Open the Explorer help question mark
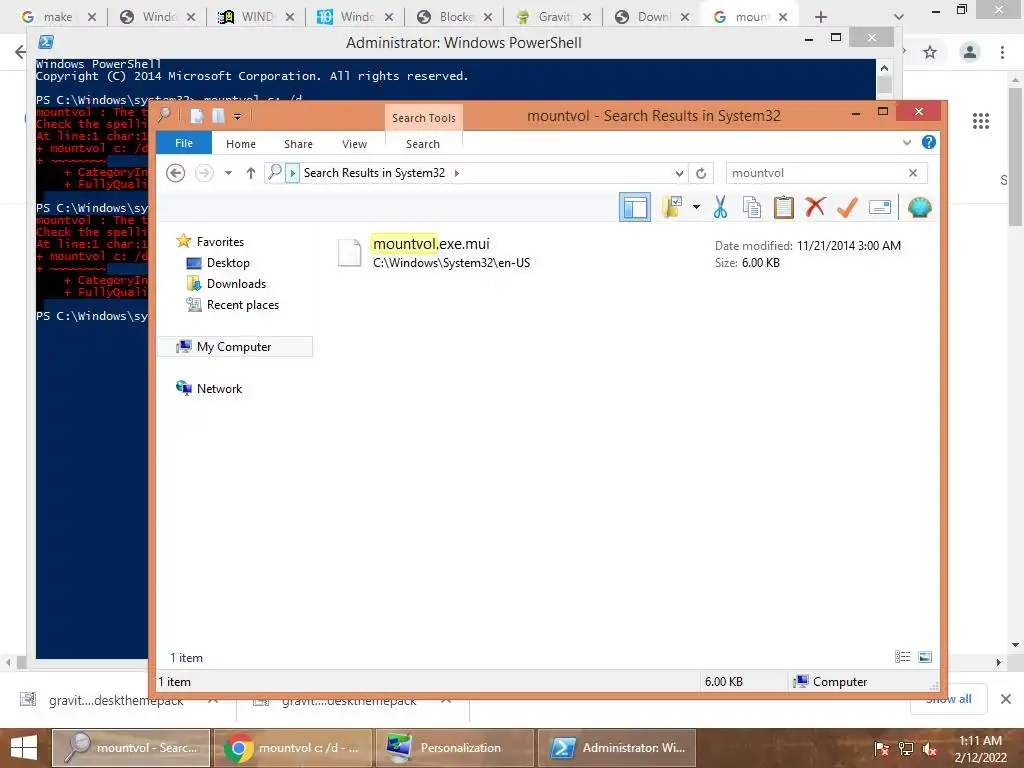 (928, 142)
